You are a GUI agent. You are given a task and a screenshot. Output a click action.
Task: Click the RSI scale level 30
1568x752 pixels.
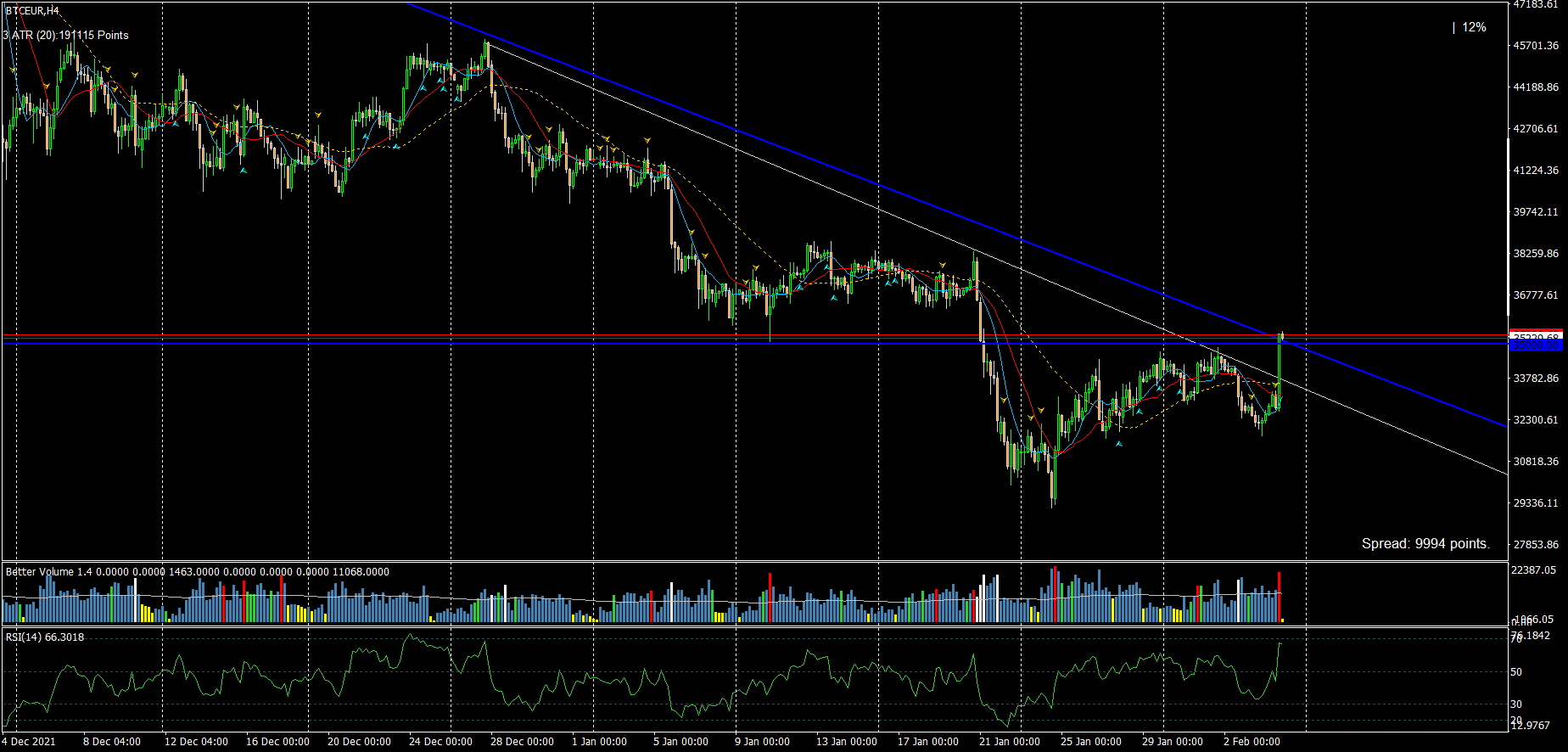pos(1516,704)
